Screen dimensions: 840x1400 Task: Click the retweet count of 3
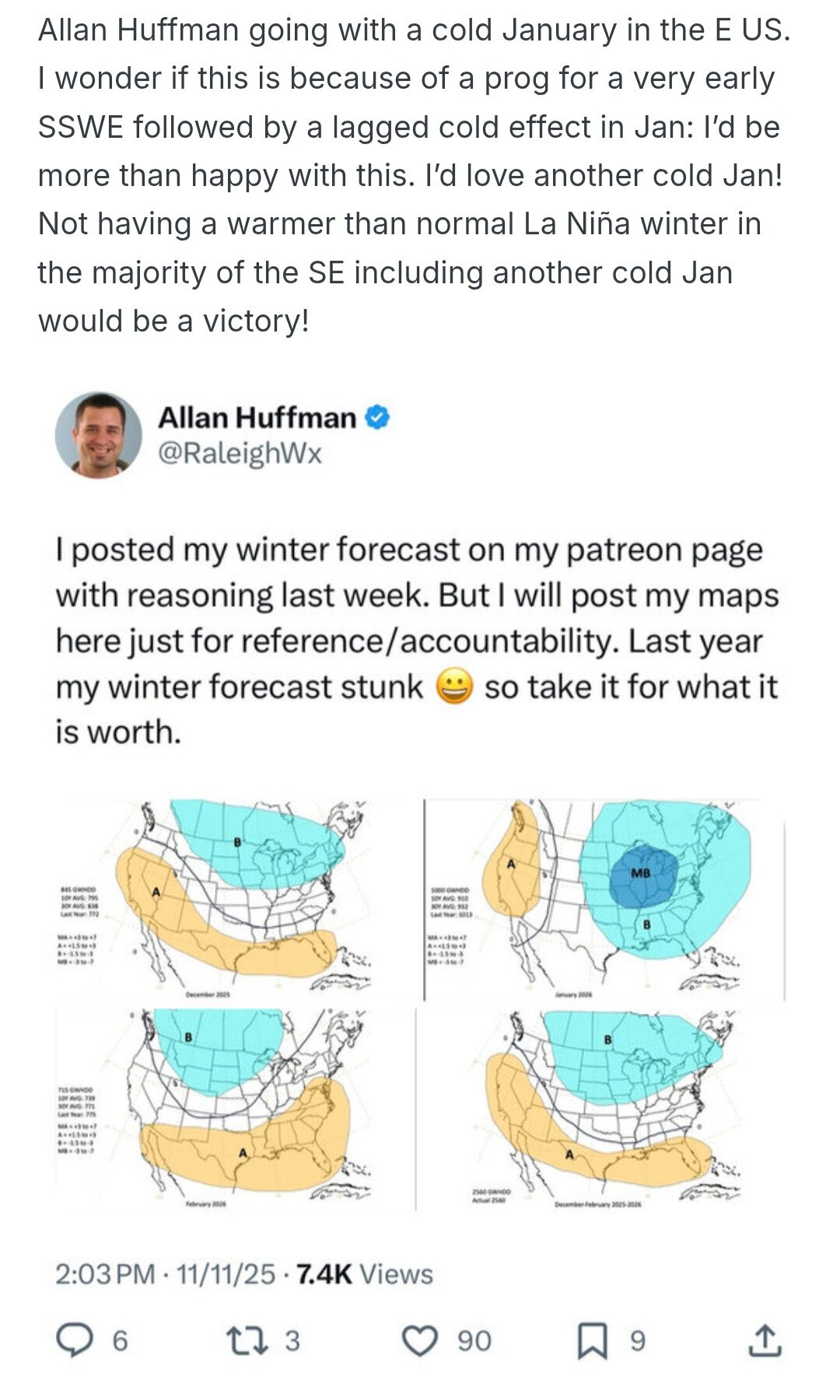tap(292, 1341)
